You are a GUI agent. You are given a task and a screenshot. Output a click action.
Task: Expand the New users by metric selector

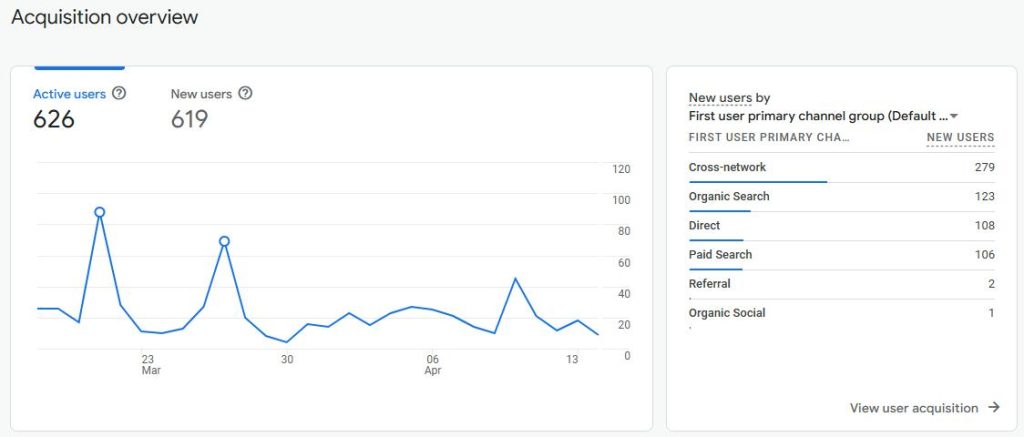pyautogui.click(x=729, y=99)
